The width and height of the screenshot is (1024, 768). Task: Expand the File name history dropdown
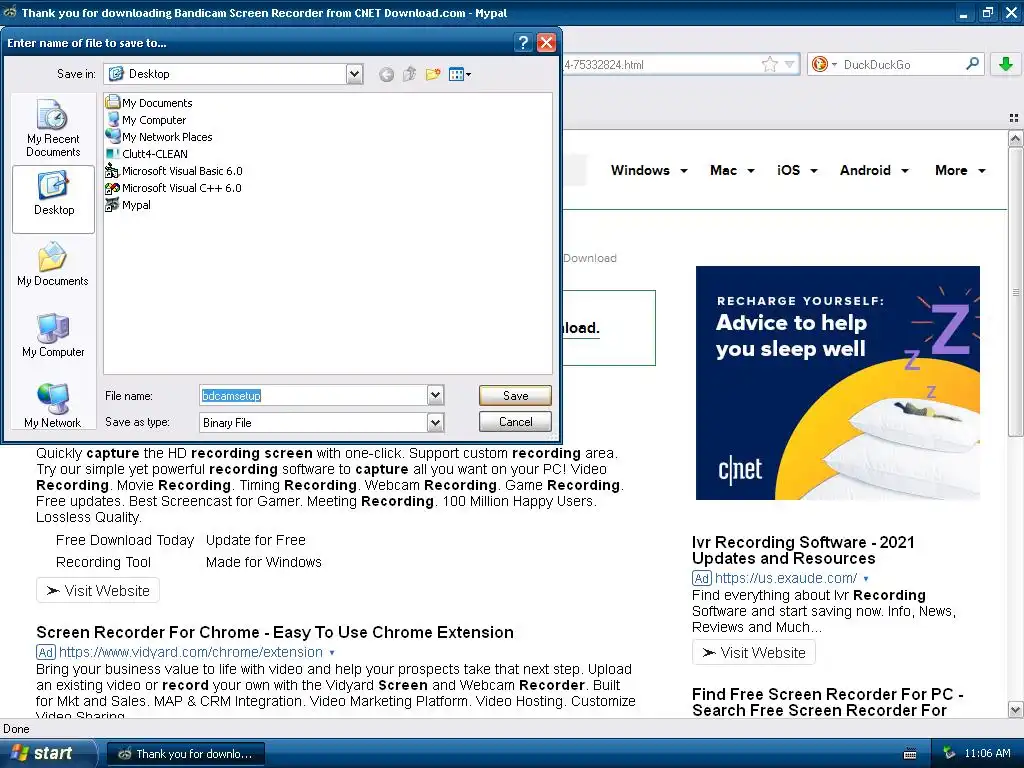(x=436, y=395)
